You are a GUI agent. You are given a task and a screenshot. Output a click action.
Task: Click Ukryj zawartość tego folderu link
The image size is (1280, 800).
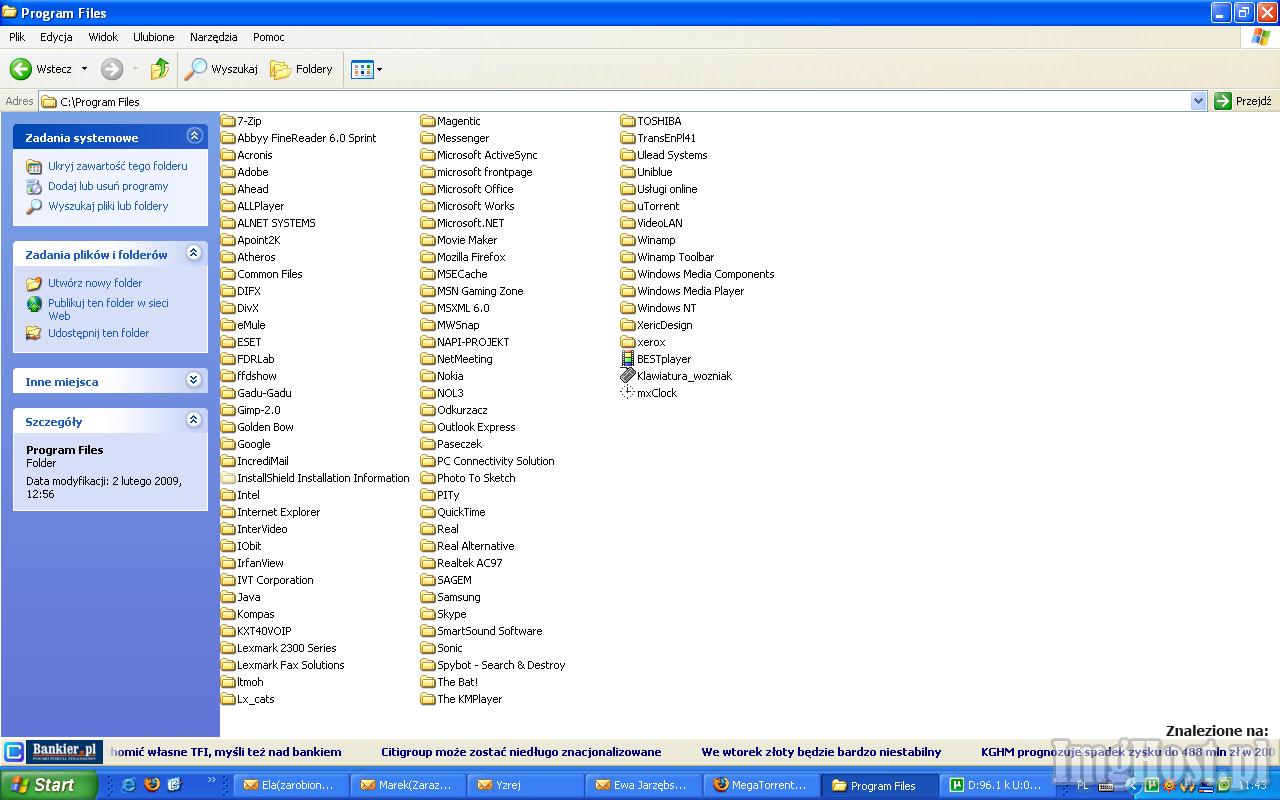coord(117,166)
